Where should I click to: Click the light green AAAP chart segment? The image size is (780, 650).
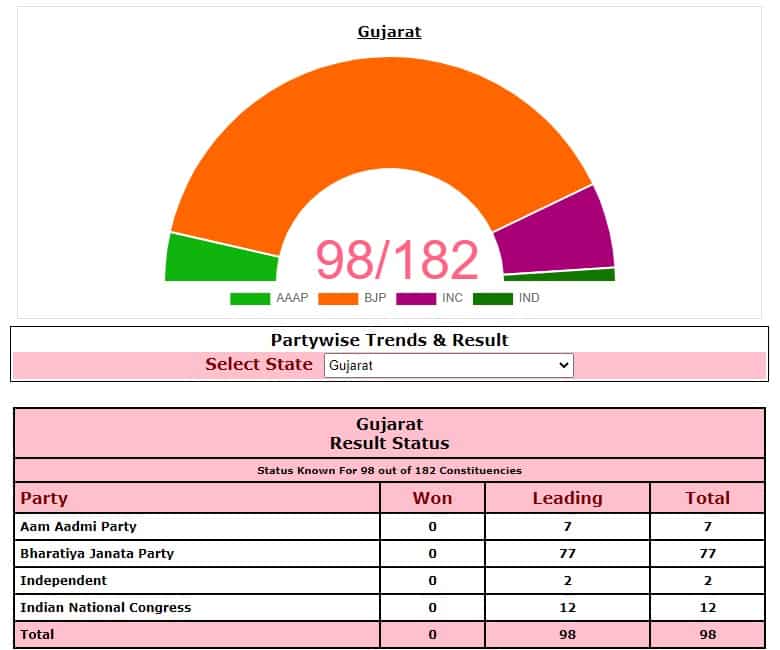[x=221, y=261]
